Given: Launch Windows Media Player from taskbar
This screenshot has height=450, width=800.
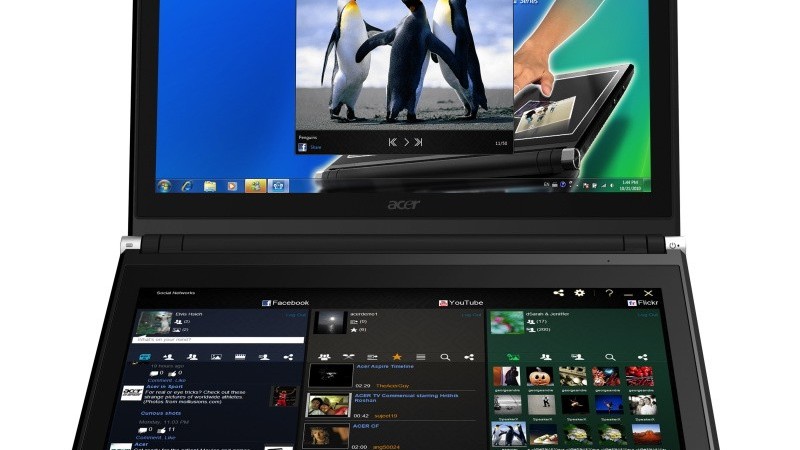Looking at the screenshot, I should pos(232,186).
